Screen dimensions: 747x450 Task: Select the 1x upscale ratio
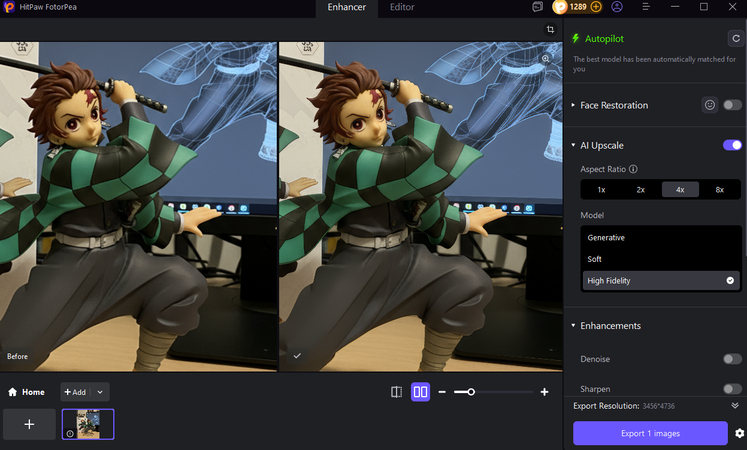point(601,190)
